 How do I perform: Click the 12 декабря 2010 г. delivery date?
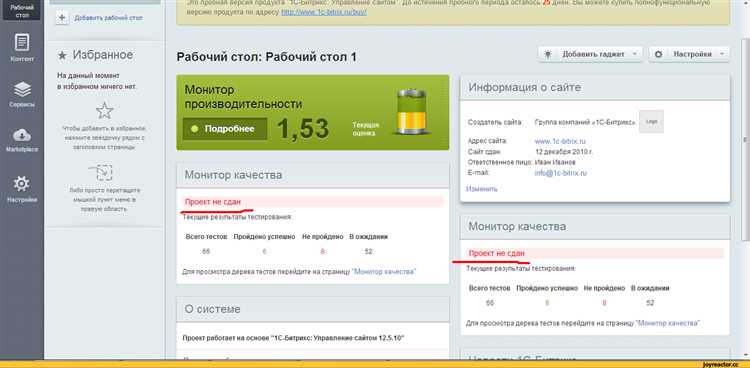coord(564,152)
